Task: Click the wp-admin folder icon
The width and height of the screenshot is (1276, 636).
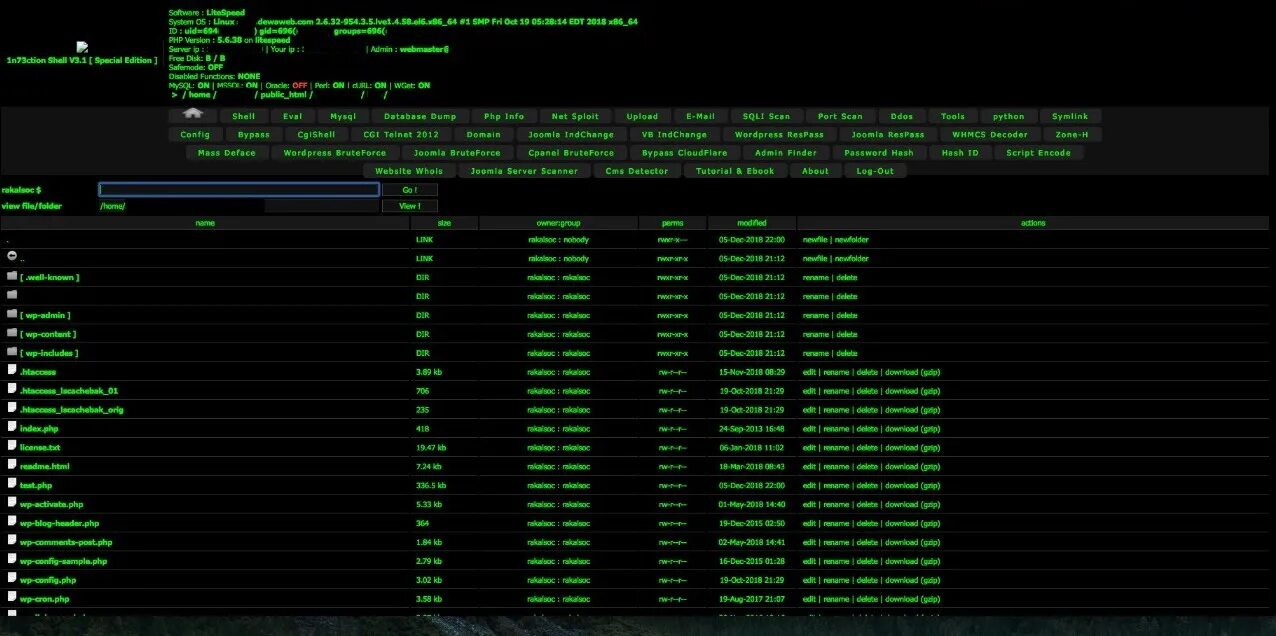Action: (x=12, y=314)
